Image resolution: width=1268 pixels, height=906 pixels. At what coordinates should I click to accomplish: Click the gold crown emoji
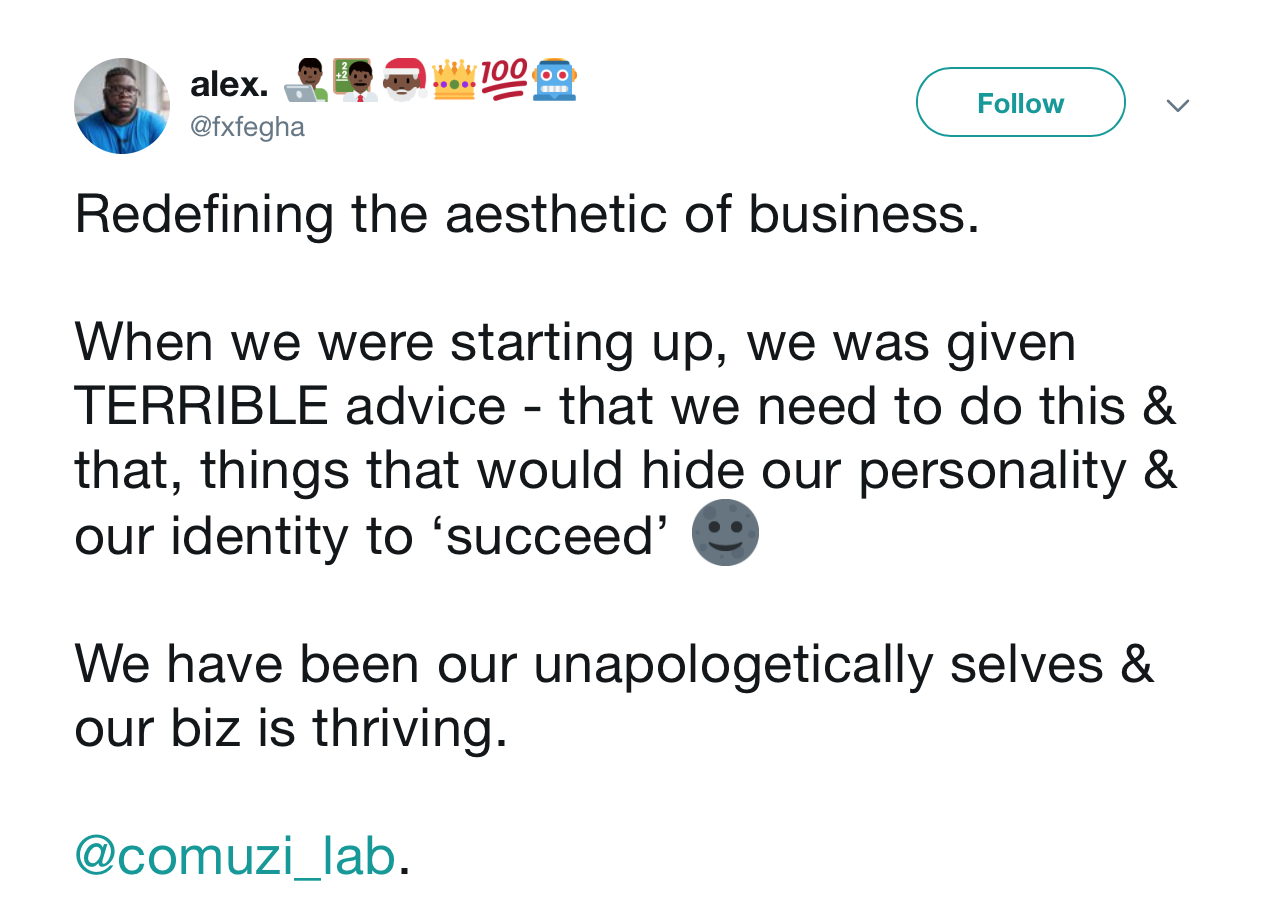pyautogui.click(x=454, y=81)
